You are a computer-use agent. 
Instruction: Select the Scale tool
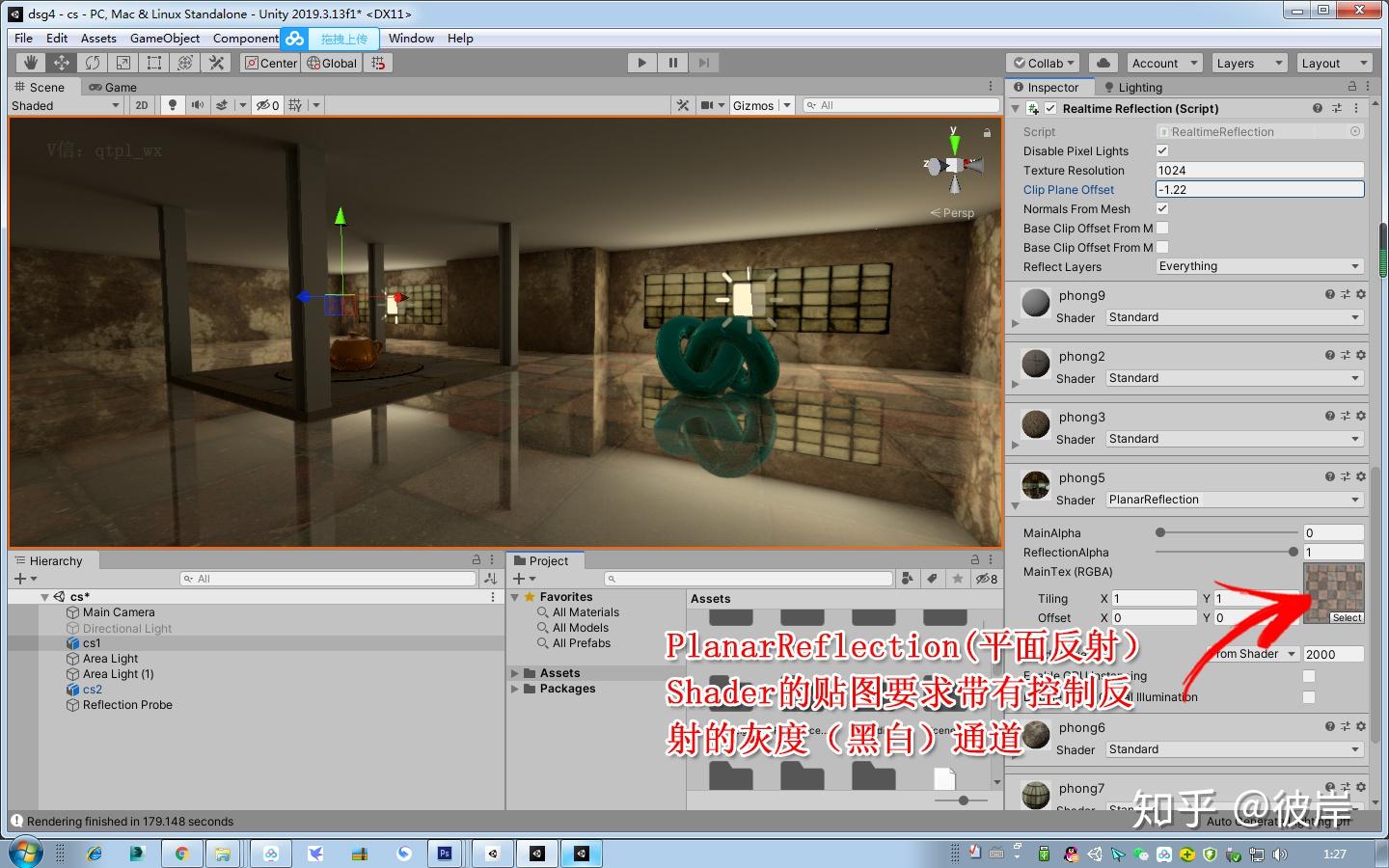(123, 62)
